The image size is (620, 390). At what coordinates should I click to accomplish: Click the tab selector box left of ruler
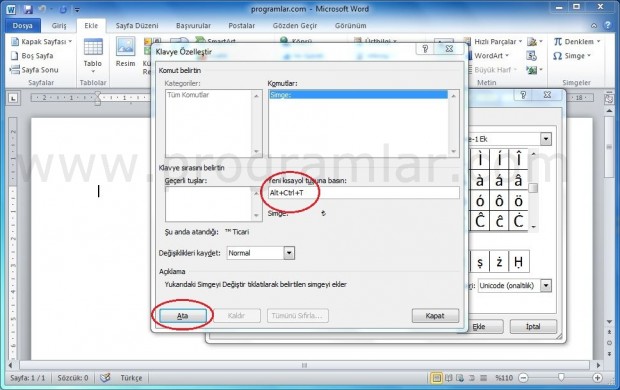click(x=13, y=98)
